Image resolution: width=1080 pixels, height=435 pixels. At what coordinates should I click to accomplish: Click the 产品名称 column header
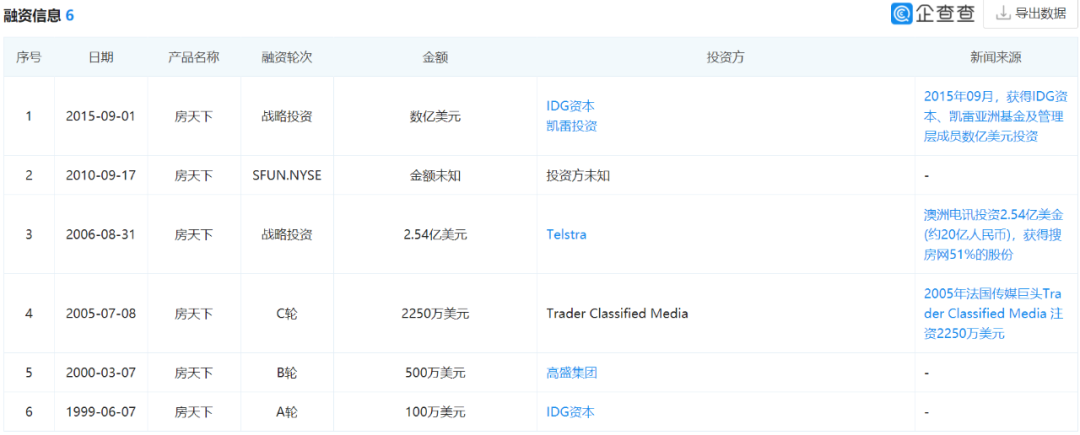coord(194,58)
